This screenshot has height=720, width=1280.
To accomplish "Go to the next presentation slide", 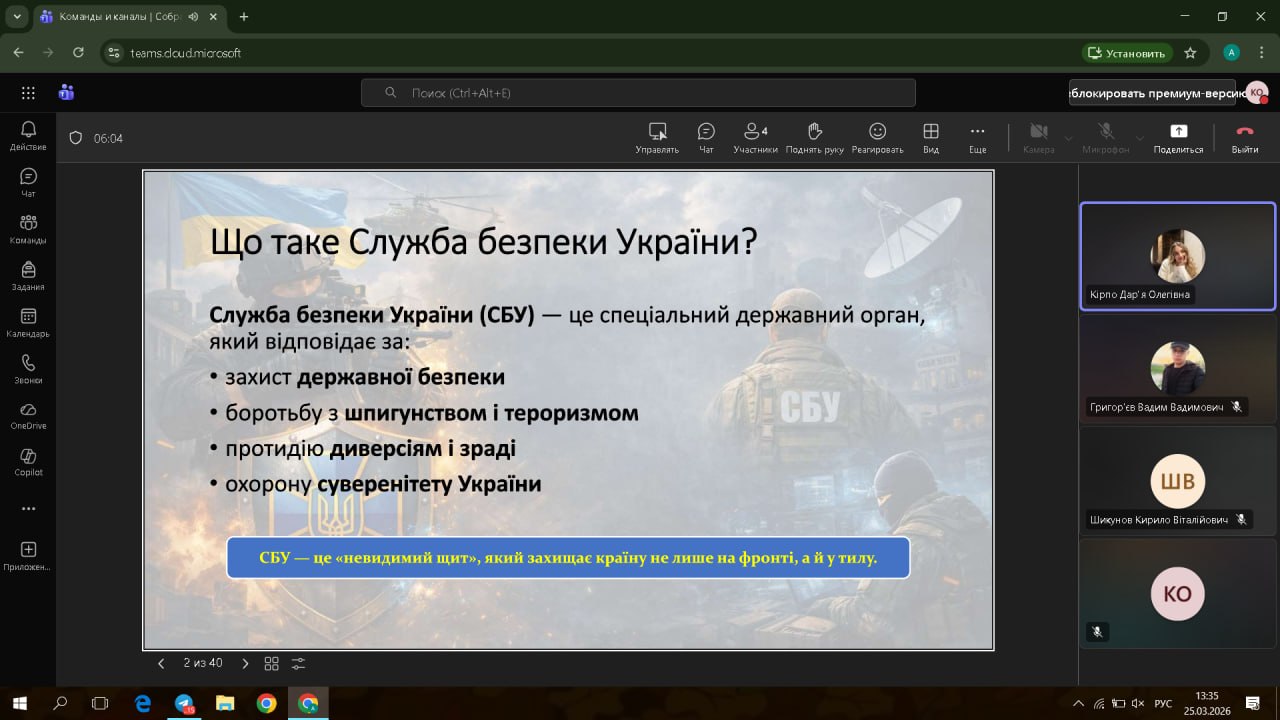I will coord(246,663).
